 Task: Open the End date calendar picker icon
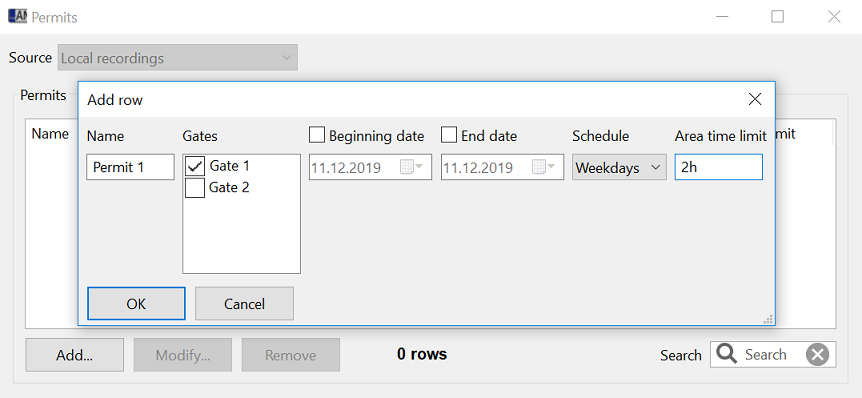543,167
